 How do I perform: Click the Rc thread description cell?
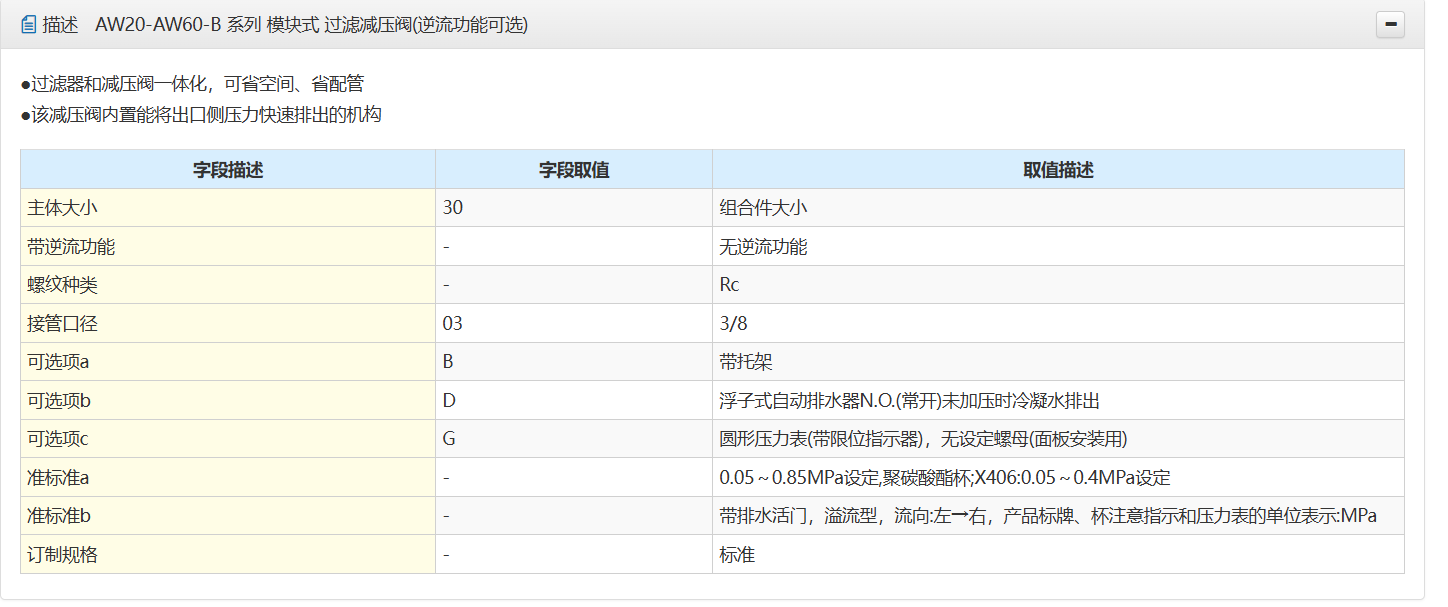tap(729, 285)
